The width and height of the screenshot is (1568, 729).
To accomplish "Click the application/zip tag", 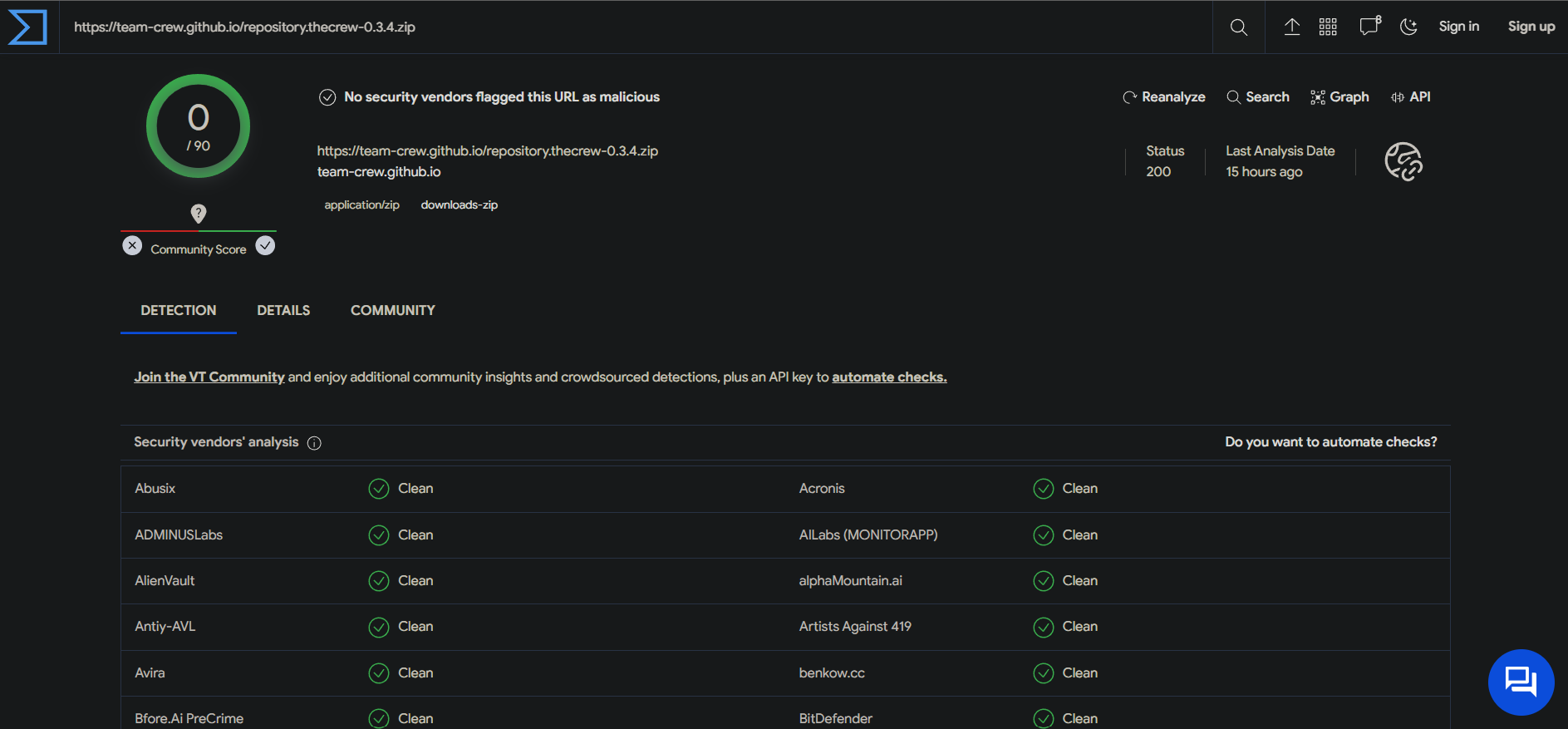I will [x=362, y=205].
